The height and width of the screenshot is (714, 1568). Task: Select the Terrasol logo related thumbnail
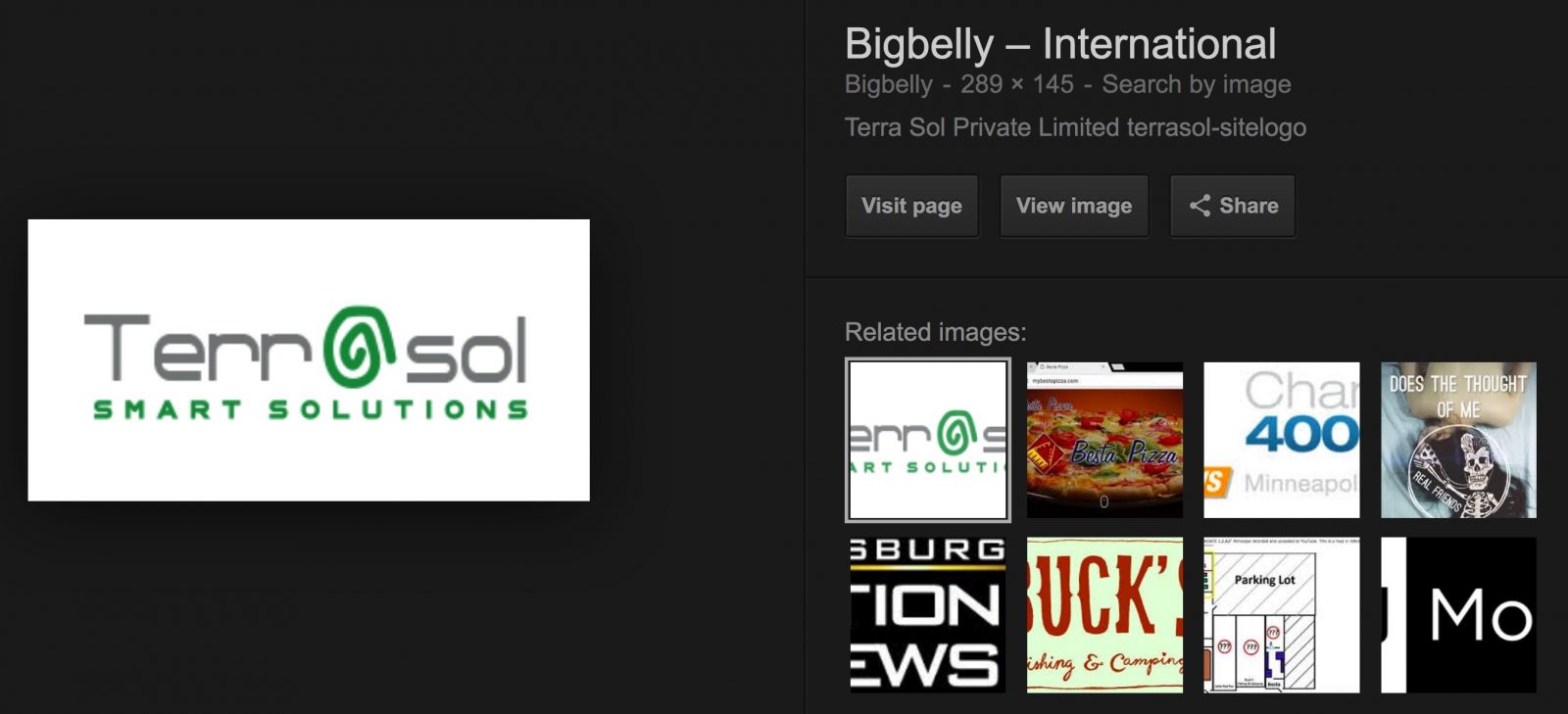point(928,440)
